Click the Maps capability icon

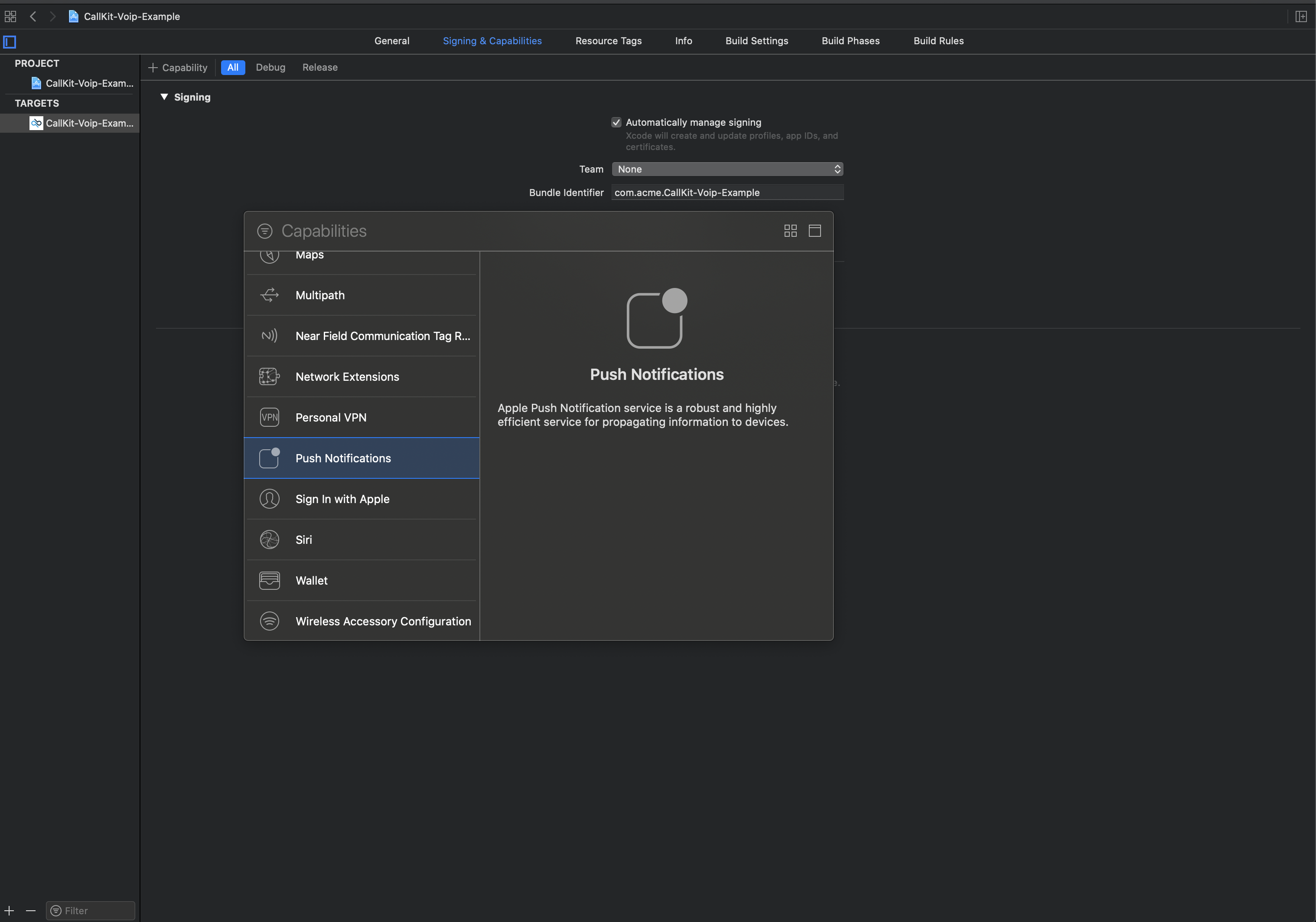click(x=269, y=256)
